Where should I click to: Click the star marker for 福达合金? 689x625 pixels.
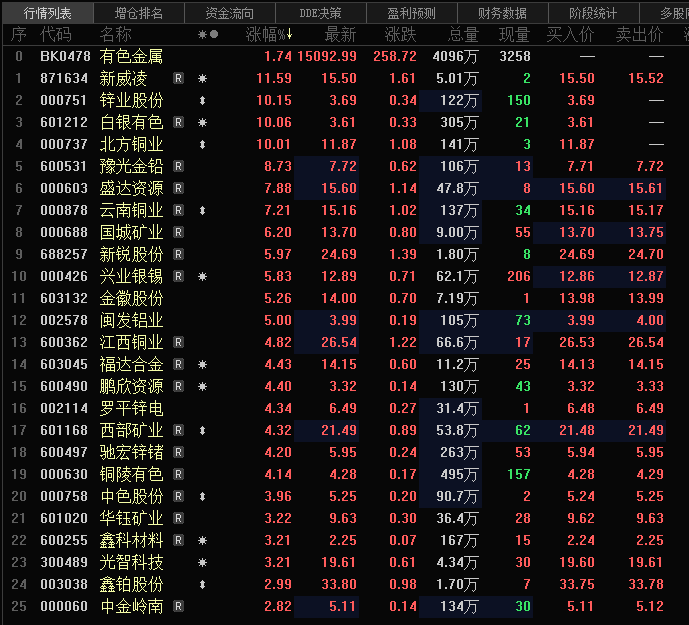point(202,364)
